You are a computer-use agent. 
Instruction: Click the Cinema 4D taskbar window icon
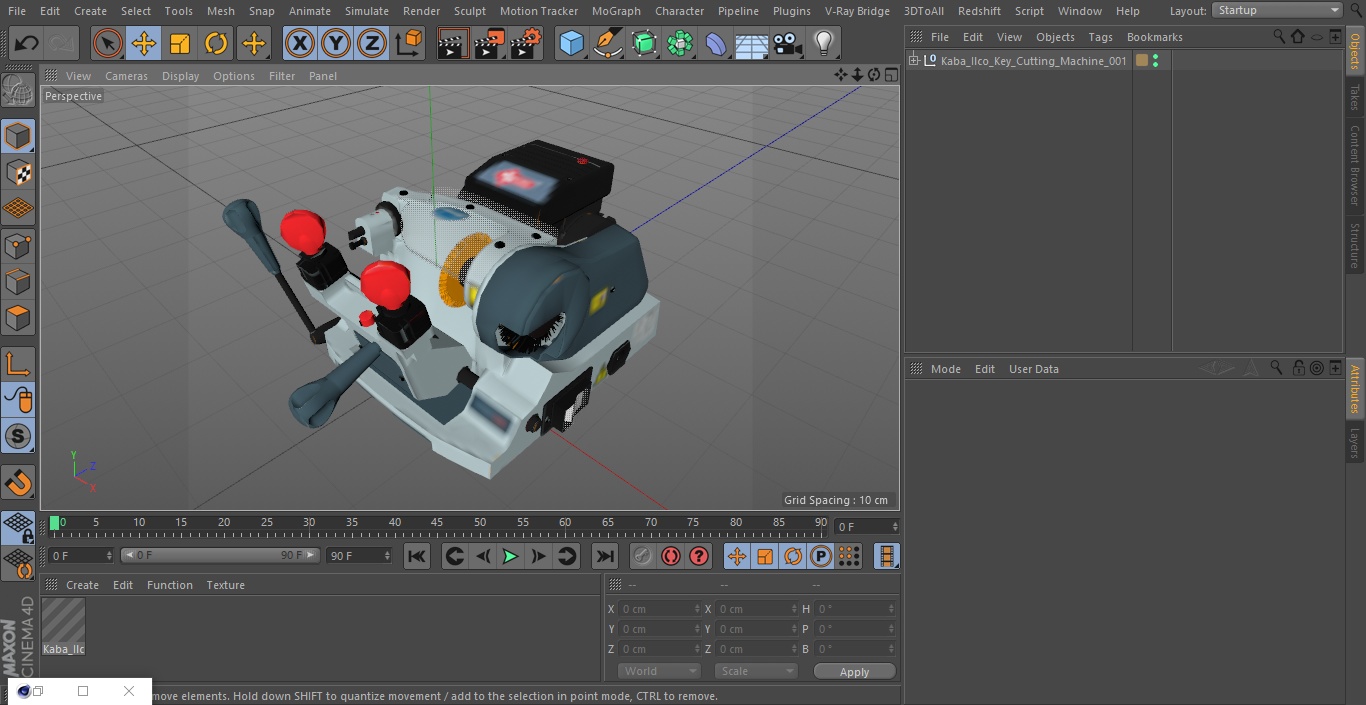(x=24, y=691)
